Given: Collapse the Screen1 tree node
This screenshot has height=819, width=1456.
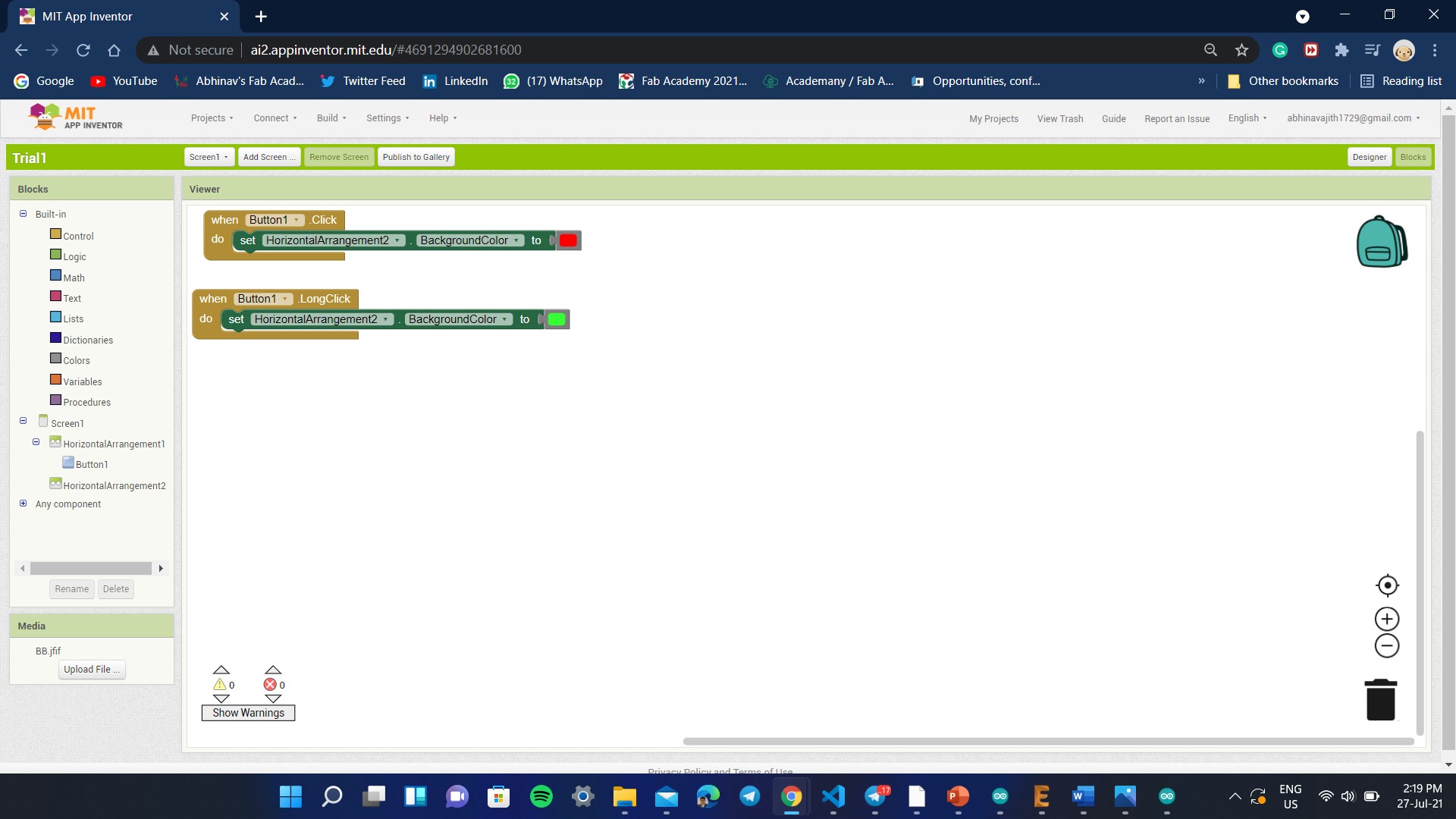Looking at the screenshot, I should pyautogui.click(x=23, y=421).
